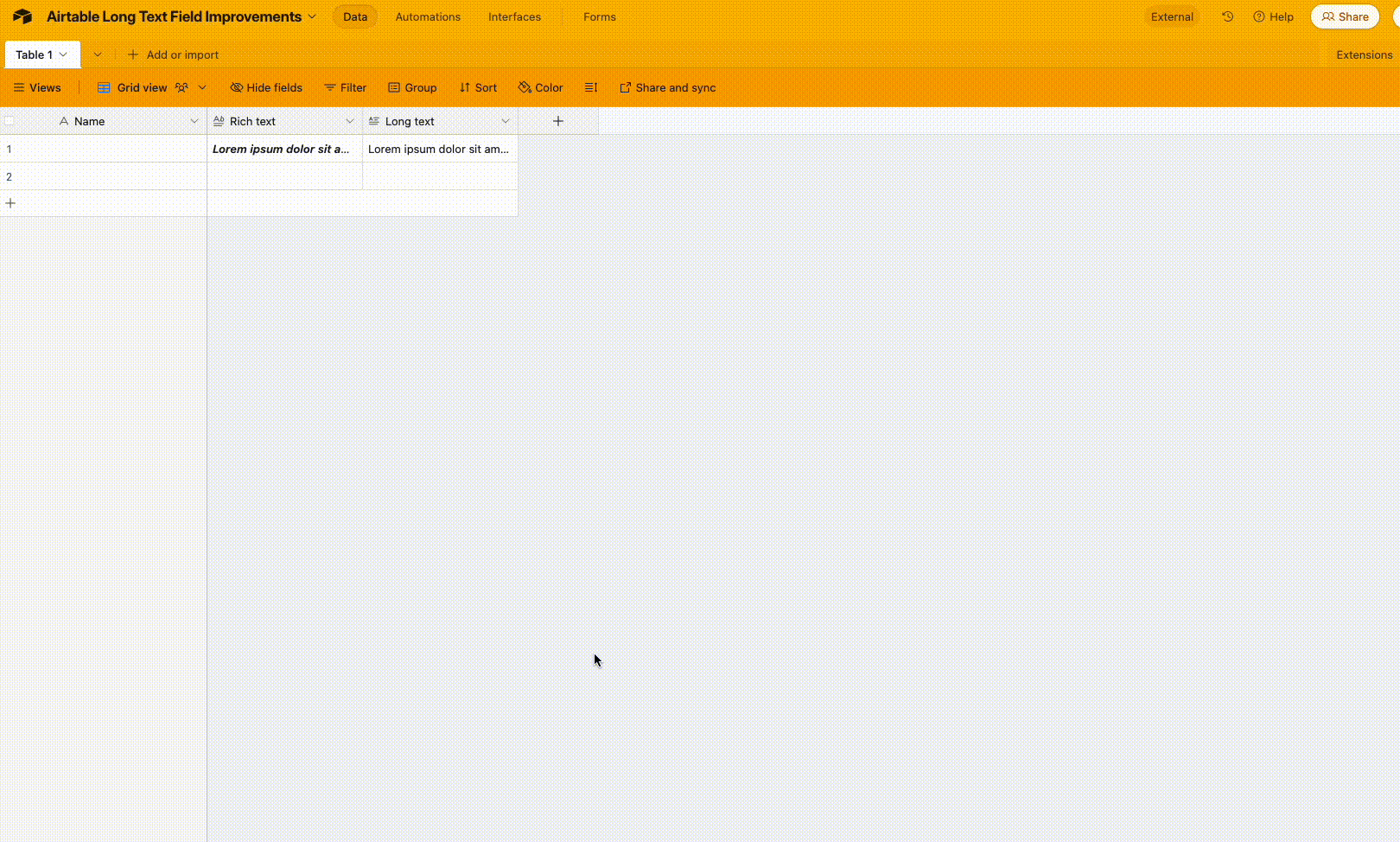Viewport: 1400px width, 842px height.
Task: Click row number 2
Action: (10, 176)
